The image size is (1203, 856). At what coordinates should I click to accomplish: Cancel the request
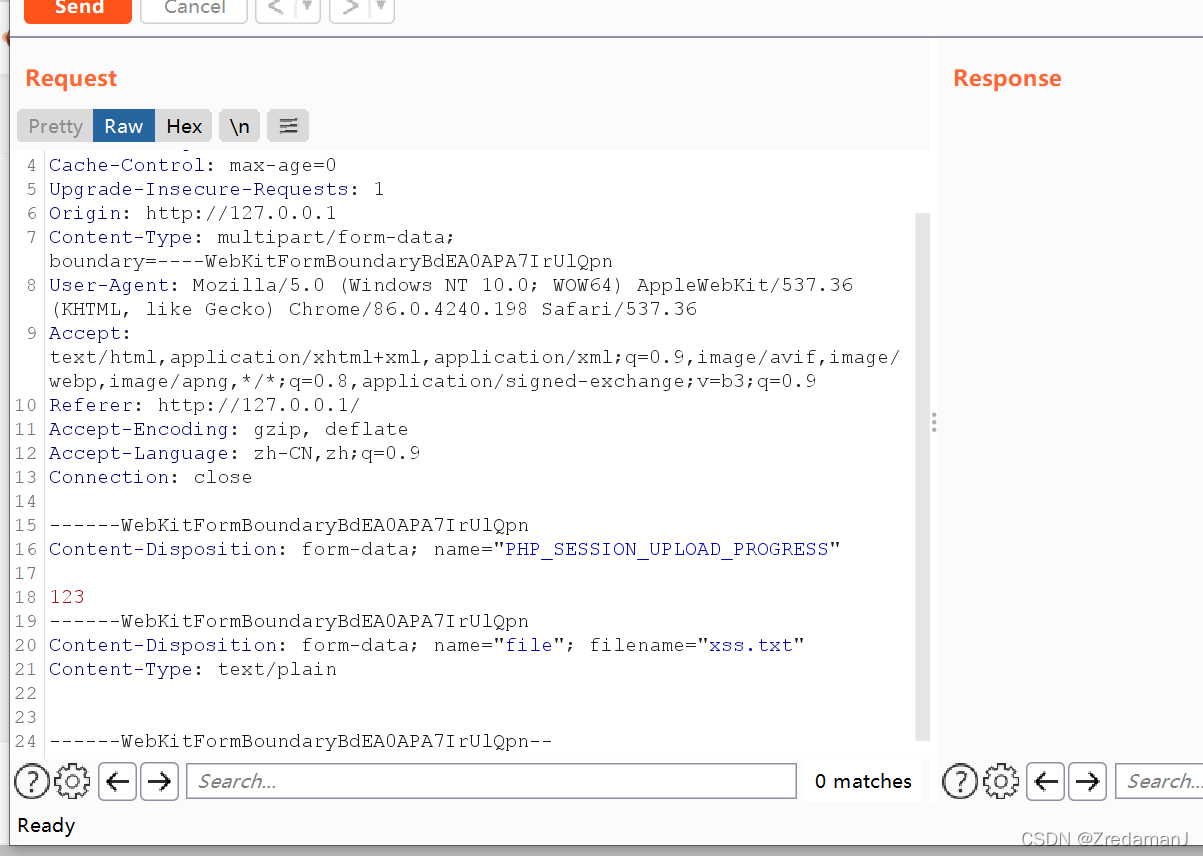193,9
